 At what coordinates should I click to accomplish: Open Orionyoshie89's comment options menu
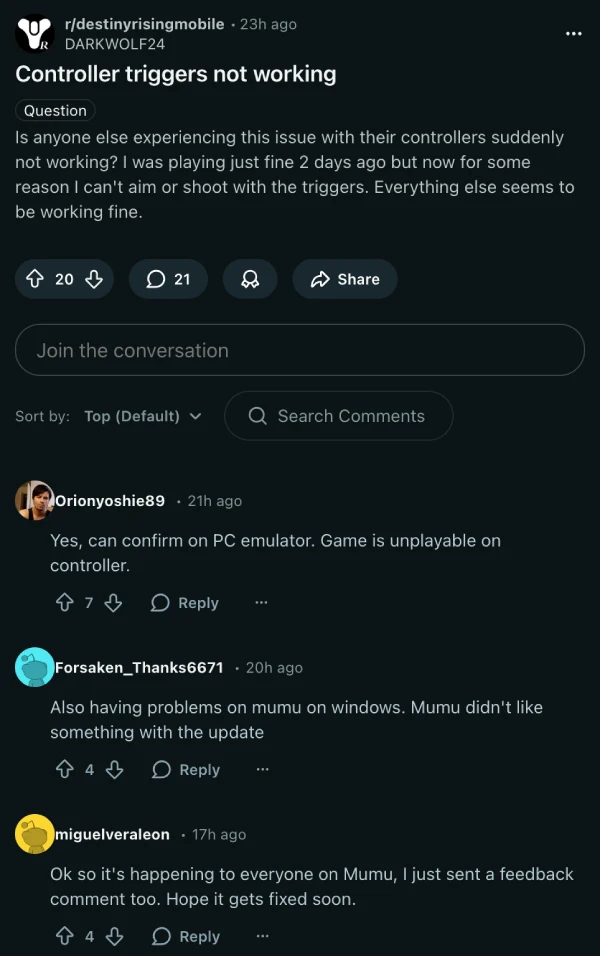[261, 603]
